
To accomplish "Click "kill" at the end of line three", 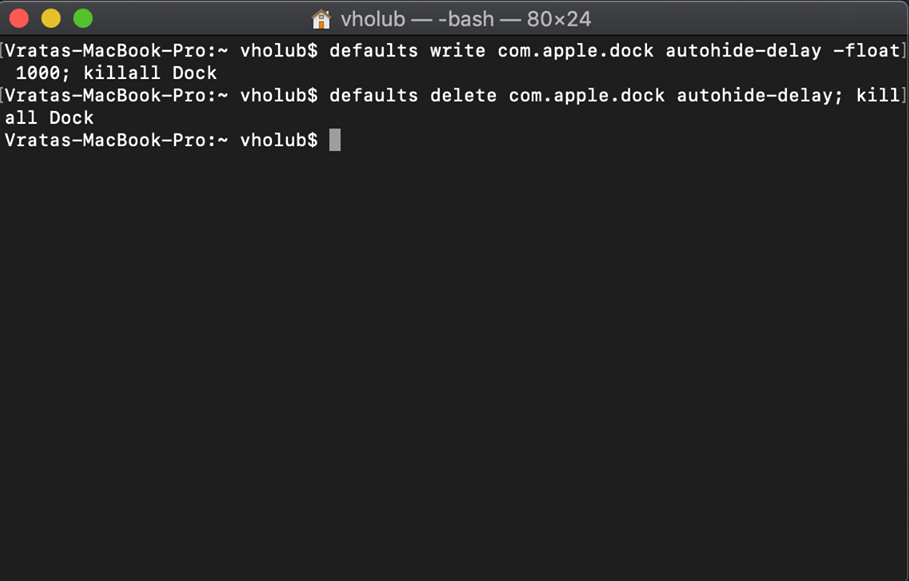I will (878, 95).
